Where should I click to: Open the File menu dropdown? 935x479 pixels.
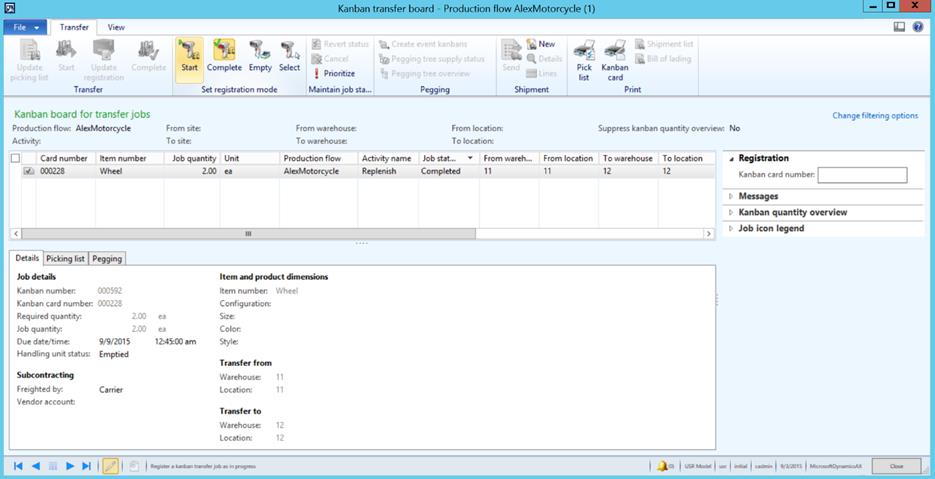pyautogui.click(x=25, y=27)
